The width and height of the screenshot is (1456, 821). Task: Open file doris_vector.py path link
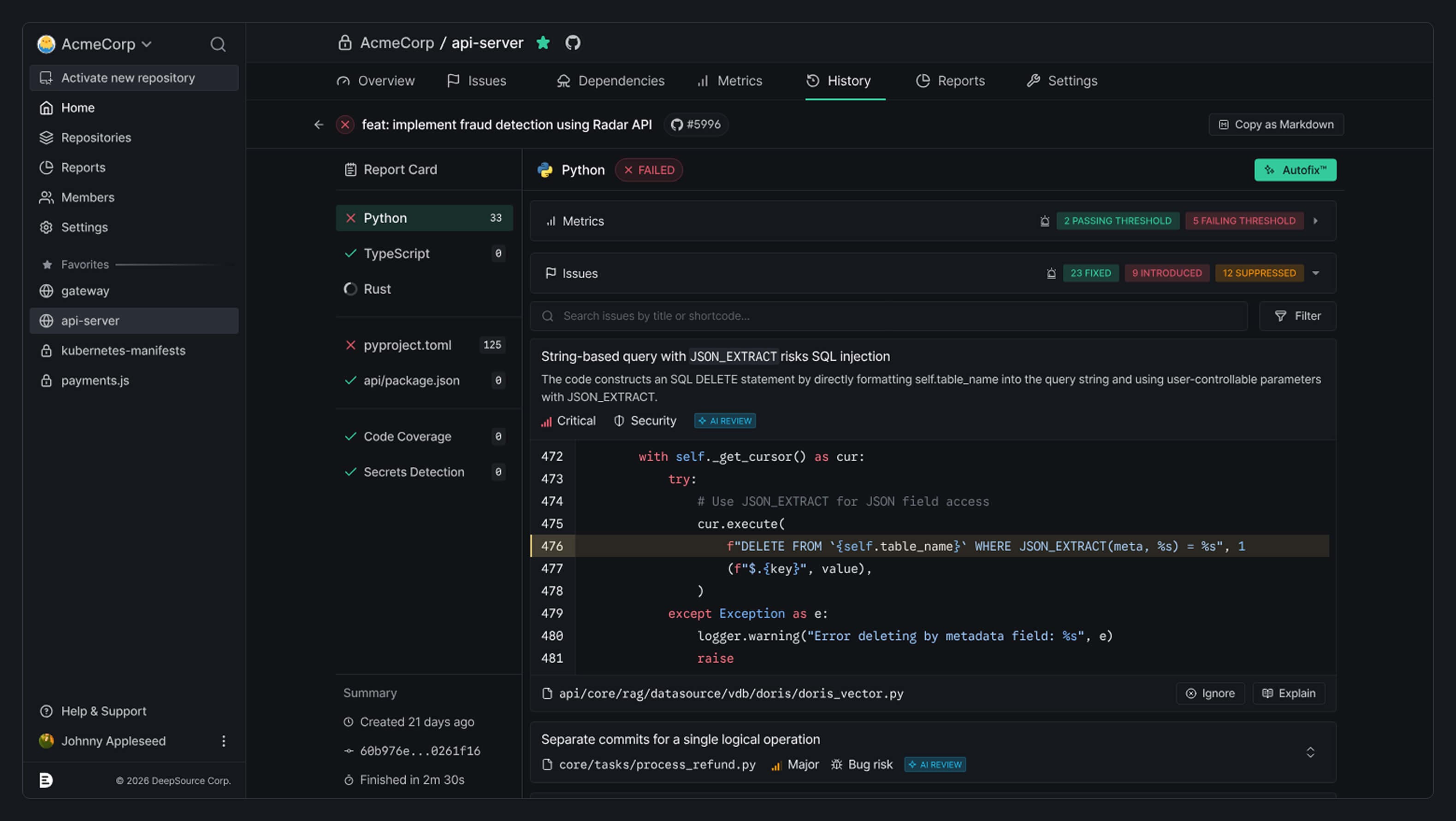point(730,694)
